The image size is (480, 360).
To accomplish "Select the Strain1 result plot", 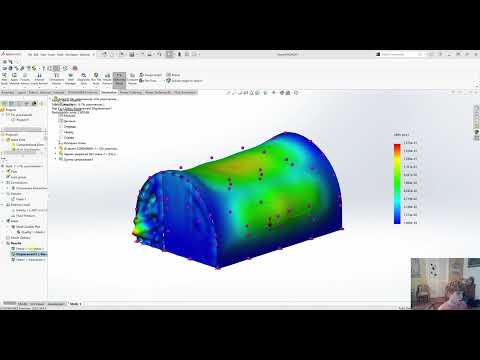I will pyautogui.click(x=29, y=259).
